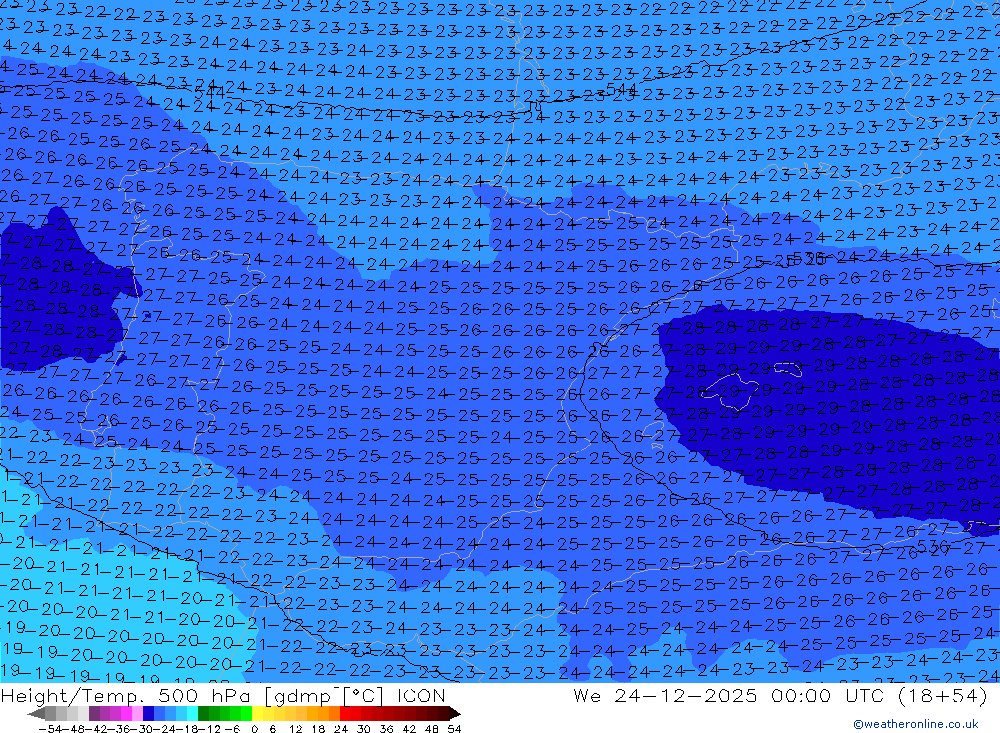Pick the dark green swatch at -12
Viewport: 1000px width, 733px height.
click(x=203, y=713)
